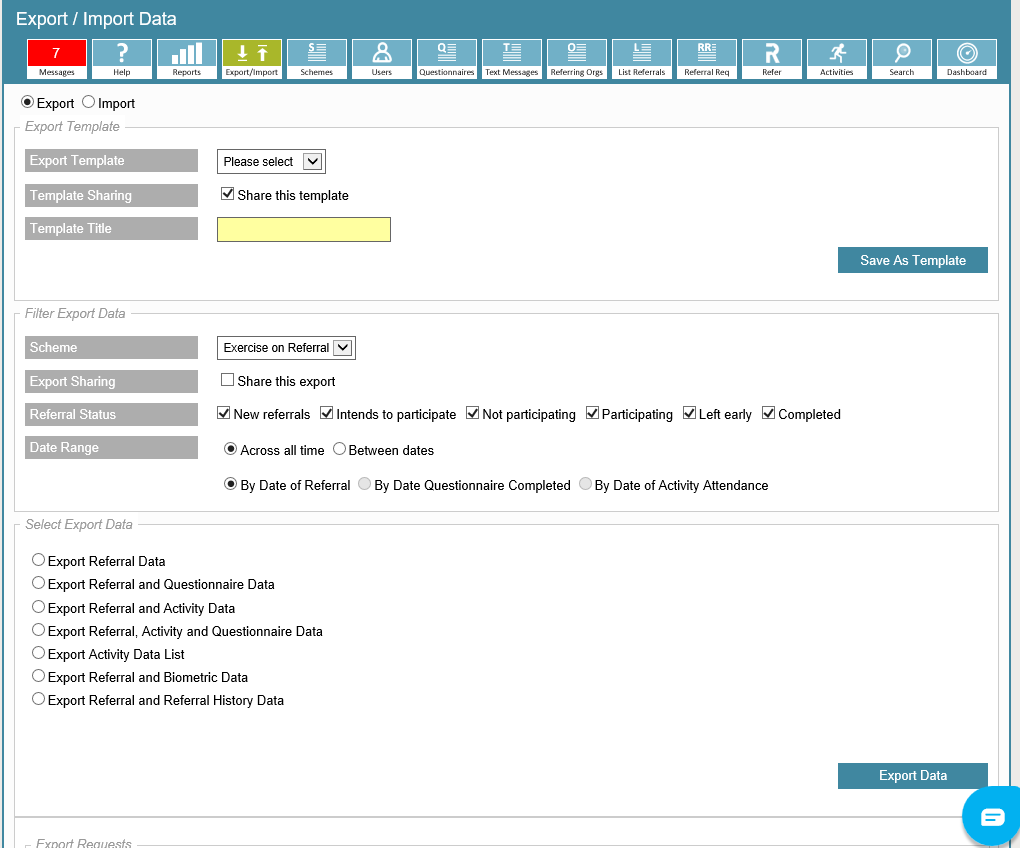Choose Export Referral and Referral History Data

tap(39, 698)
